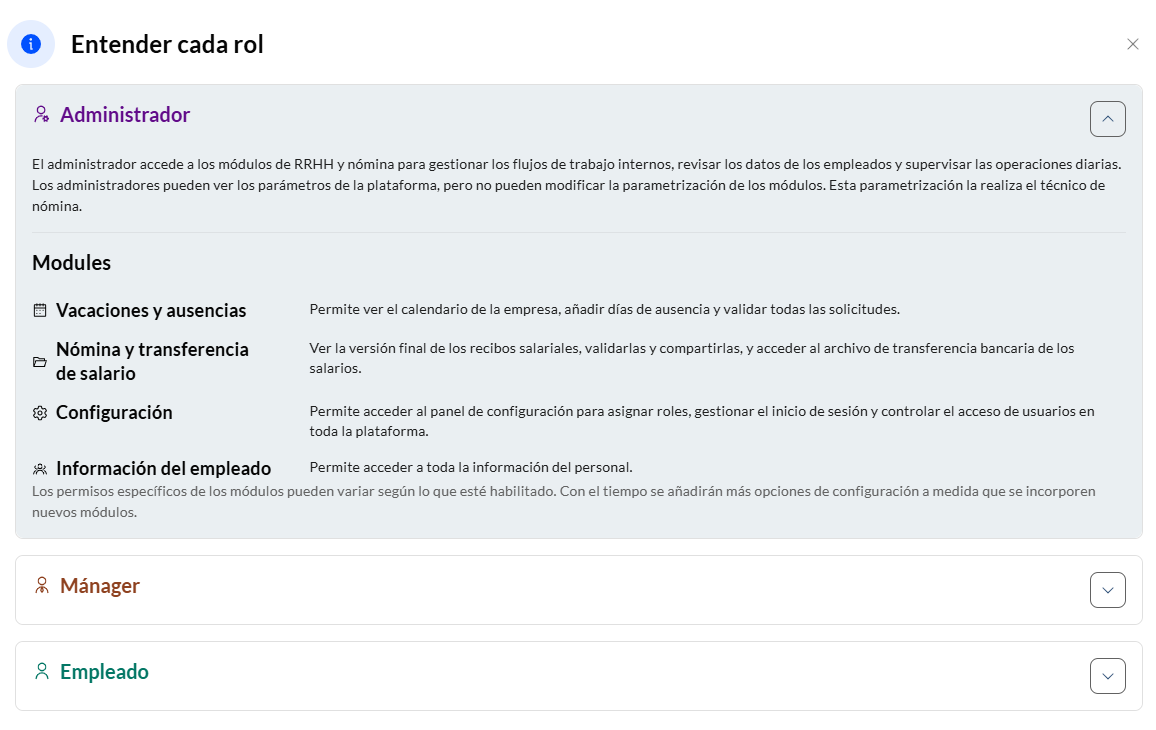The height and width of the screenshot is (730, 1156).
Task: Click the Administrador role user icon
Action: point(41,115)
